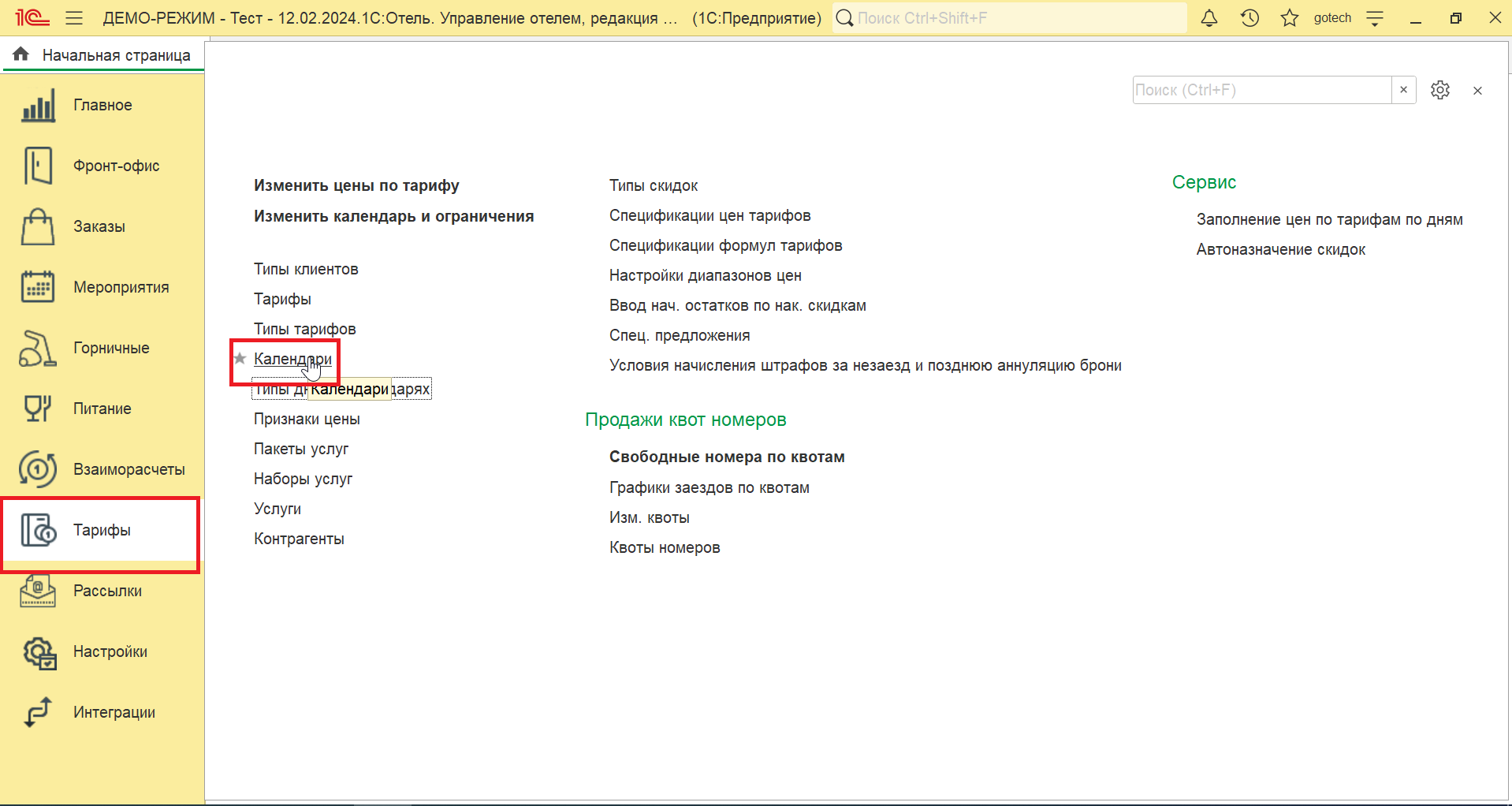Open Спецификации цен тарифов
Screen dimensions: 1512x806
709,215
